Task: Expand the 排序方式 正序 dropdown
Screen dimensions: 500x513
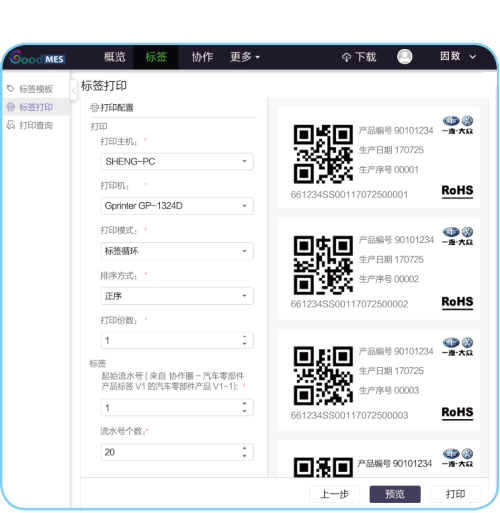Action: (x=177, y=296)
